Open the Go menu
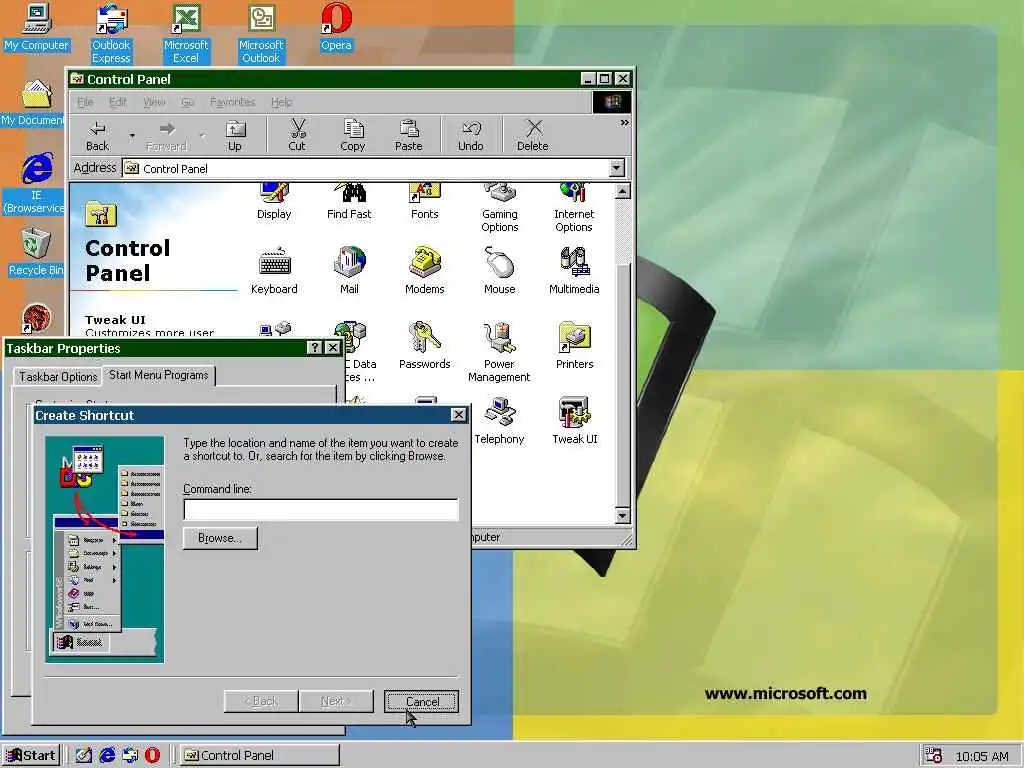The height and width of the screenshot is (768, 1024). (x=187, y=102)
